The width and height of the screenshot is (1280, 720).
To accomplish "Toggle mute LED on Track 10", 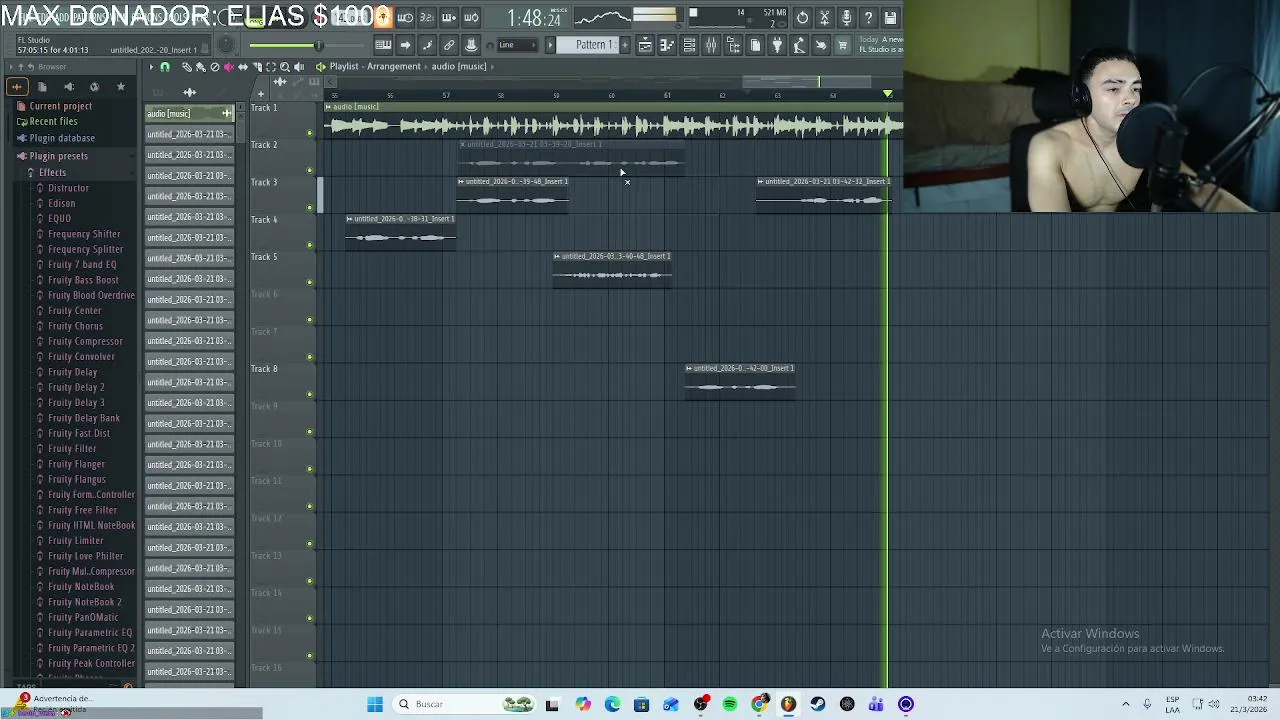I will [x=310, y=469].
